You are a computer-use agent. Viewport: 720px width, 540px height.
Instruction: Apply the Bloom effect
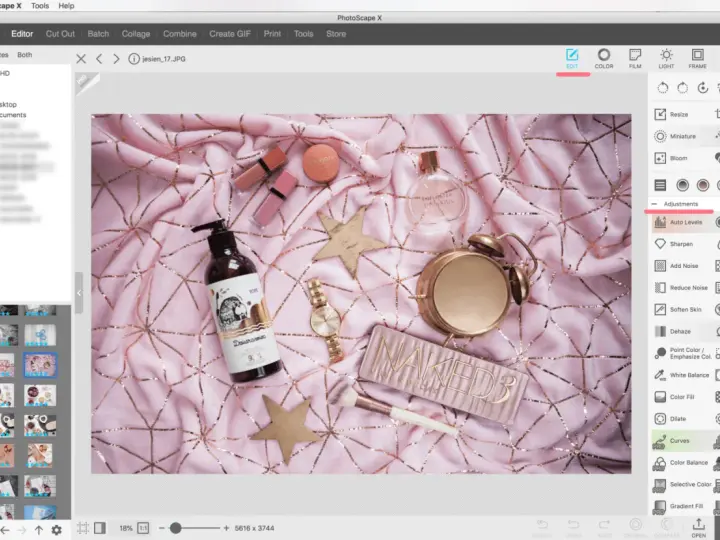pos(670,158)
